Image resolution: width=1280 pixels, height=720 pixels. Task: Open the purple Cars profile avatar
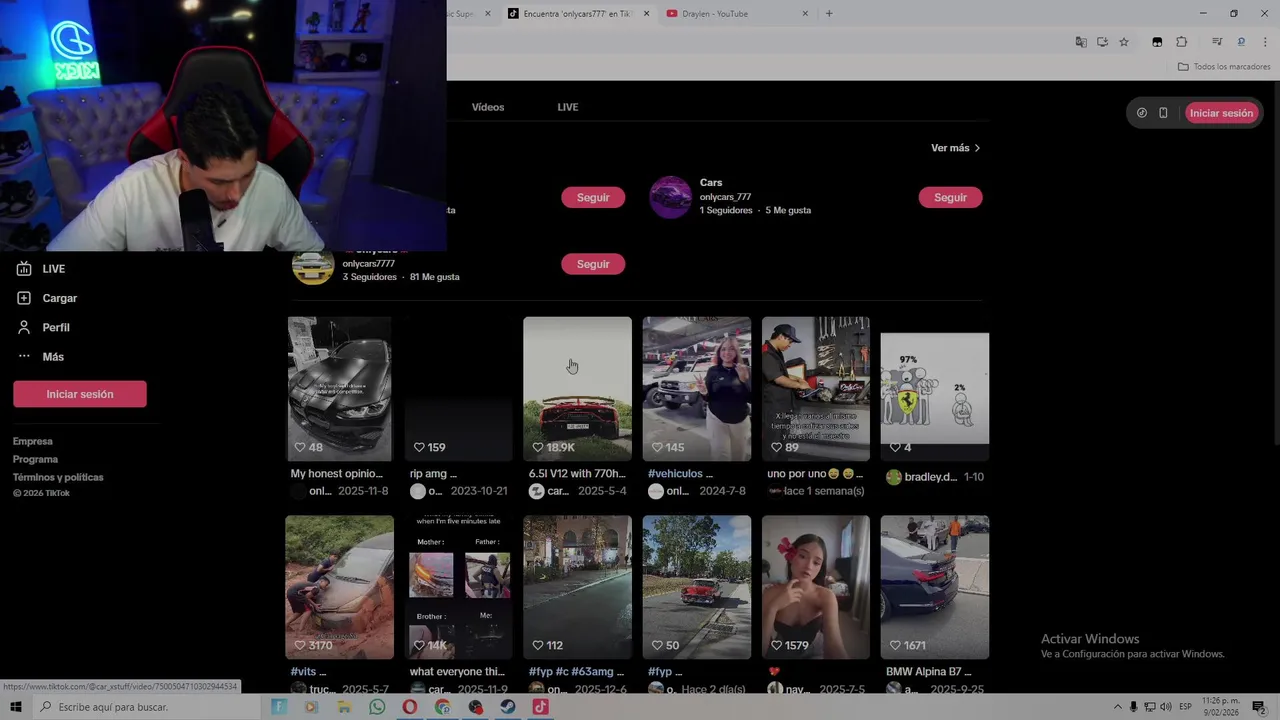[x=671, y=197]
